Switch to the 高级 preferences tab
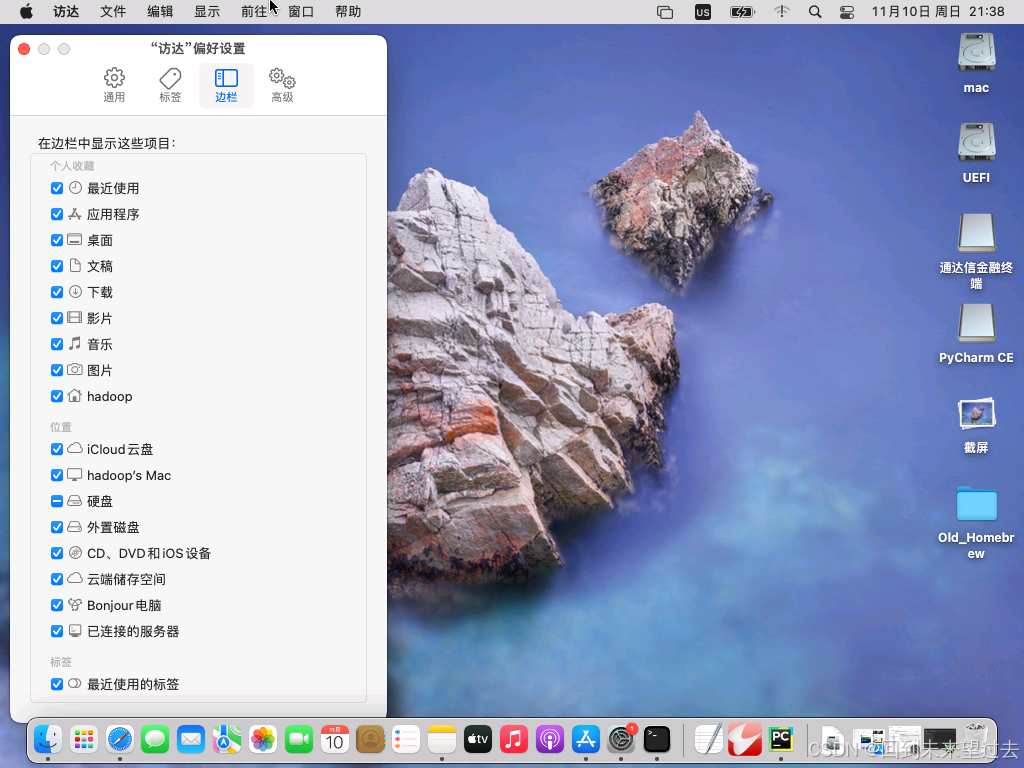This screenshot has width=1024, height=768. (281, 85)
